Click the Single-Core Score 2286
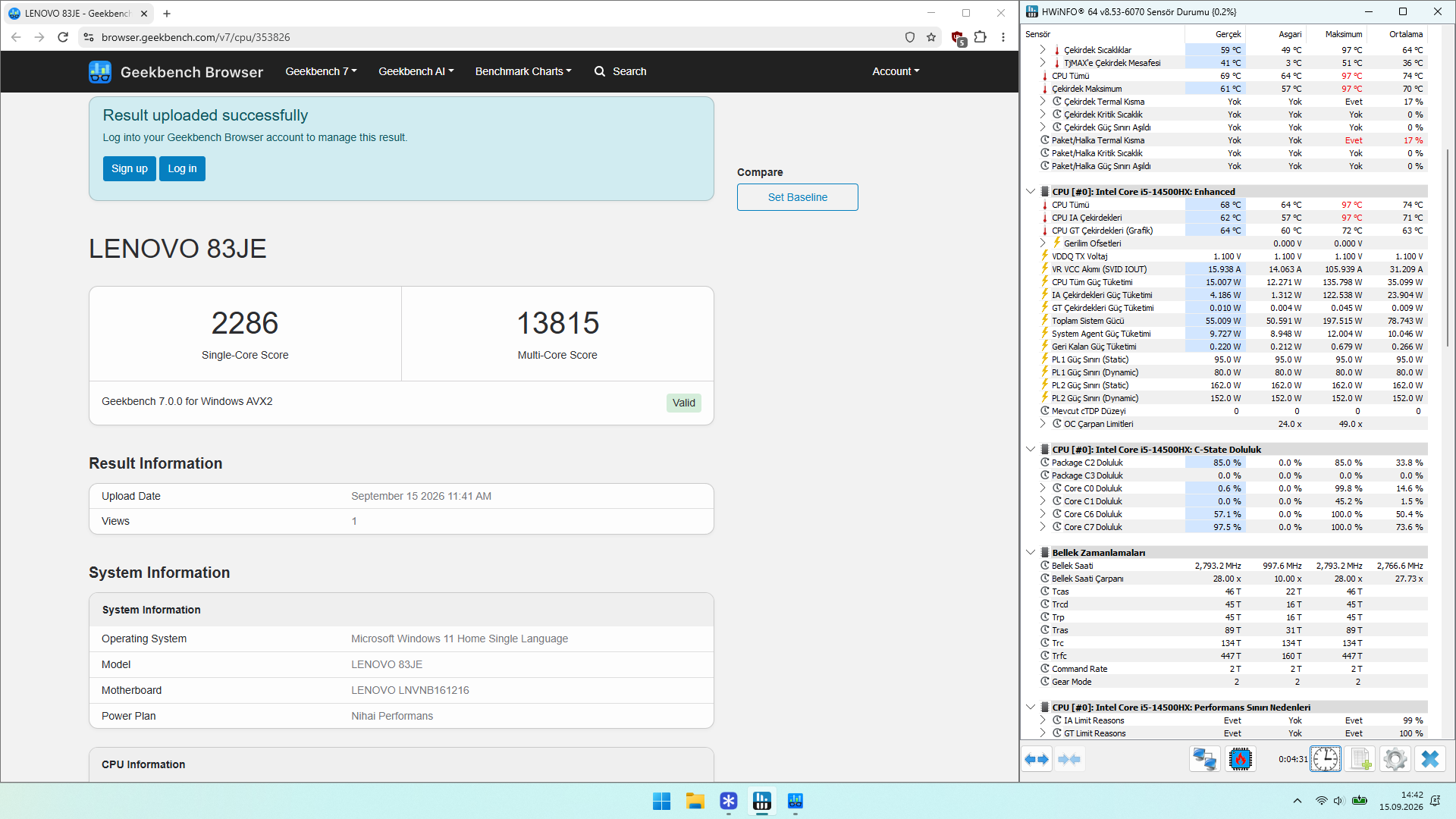Viewport: 1456px width, 819px height. pyautogui.click(x=245, y=323)
